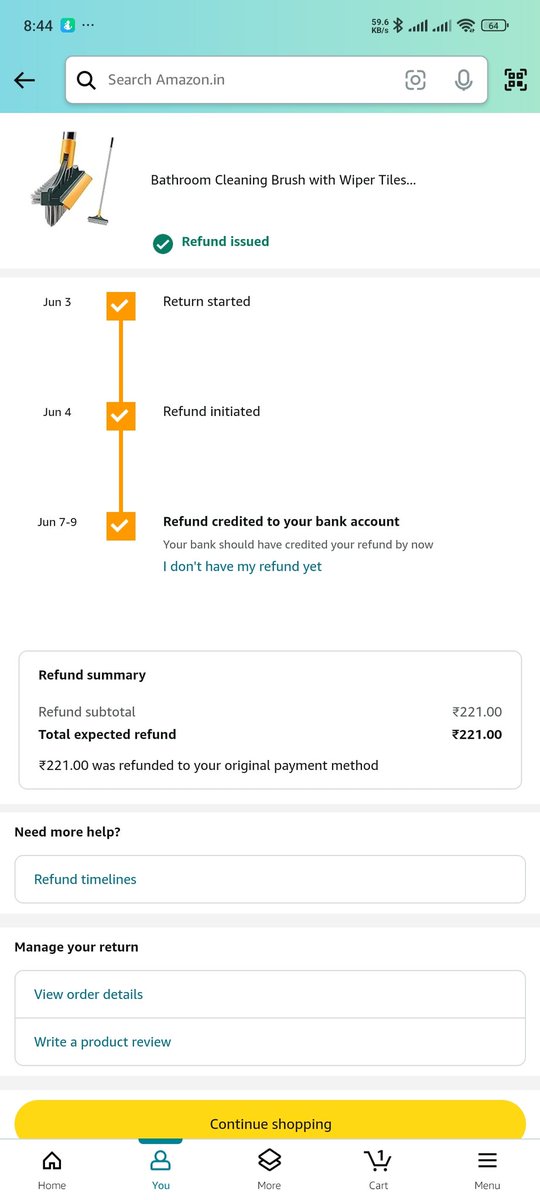Image resolution: width=540 pixels, height=1200 pixels.
Task: Open camera lens search icon
Action: pyautogui.click(x=415, y=81)
